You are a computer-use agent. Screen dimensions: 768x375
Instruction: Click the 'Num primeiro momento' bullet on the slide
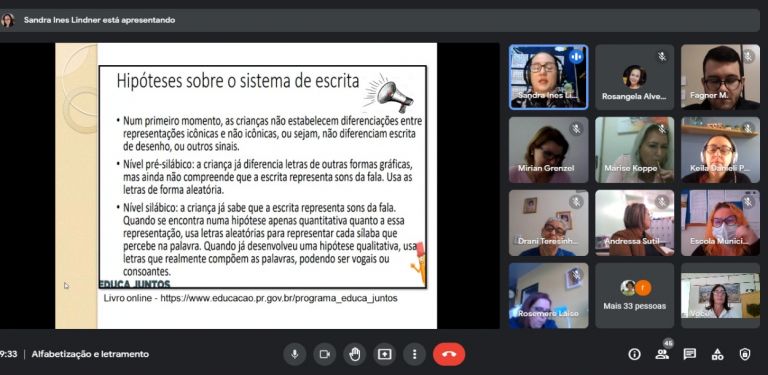[269, 134]
